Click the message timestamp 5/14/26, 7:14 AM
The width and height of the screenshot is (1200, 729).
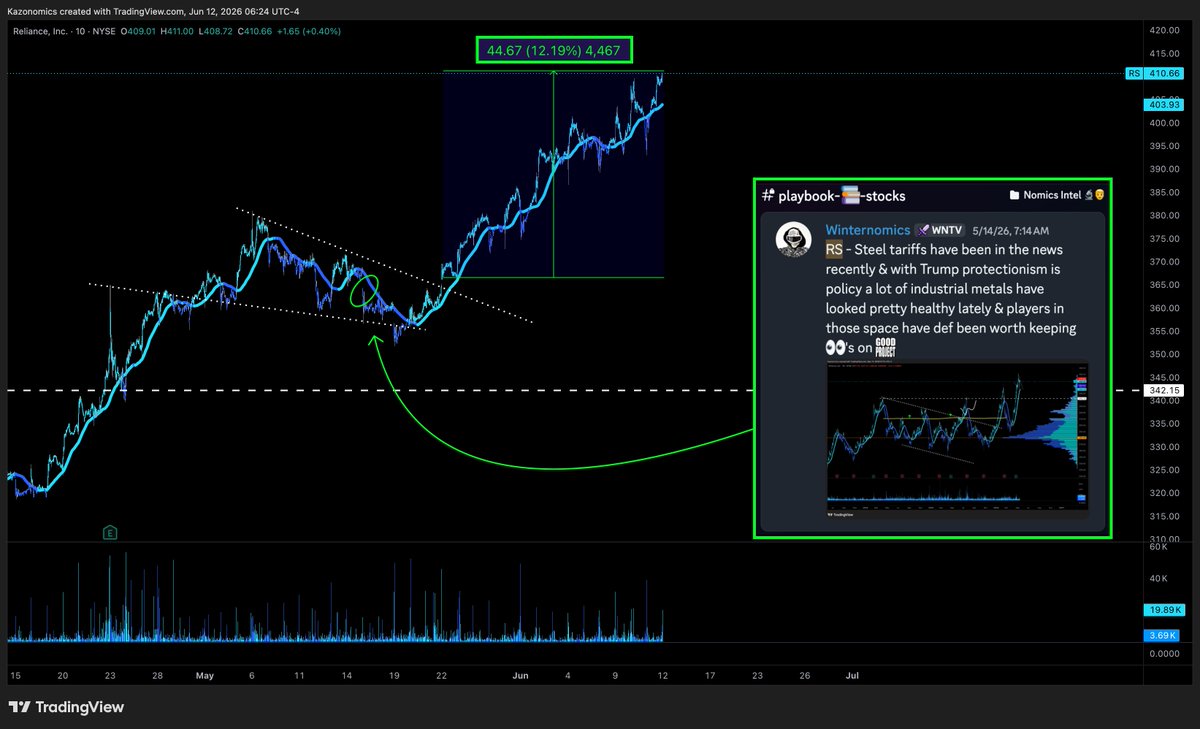click(x=1010, y=231)
